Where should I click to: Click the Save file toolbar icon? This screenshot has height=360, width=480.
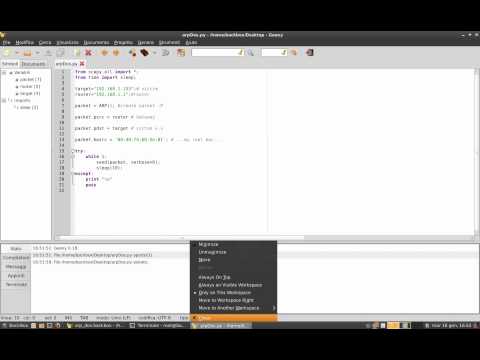point(48,53)
